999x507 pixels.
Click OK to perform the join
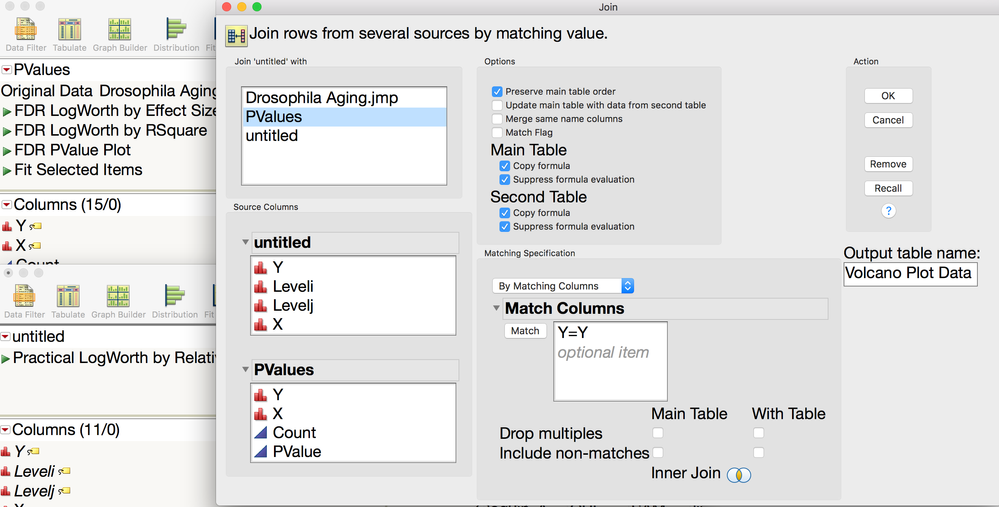pyautogui.click(x=888, y=96)
